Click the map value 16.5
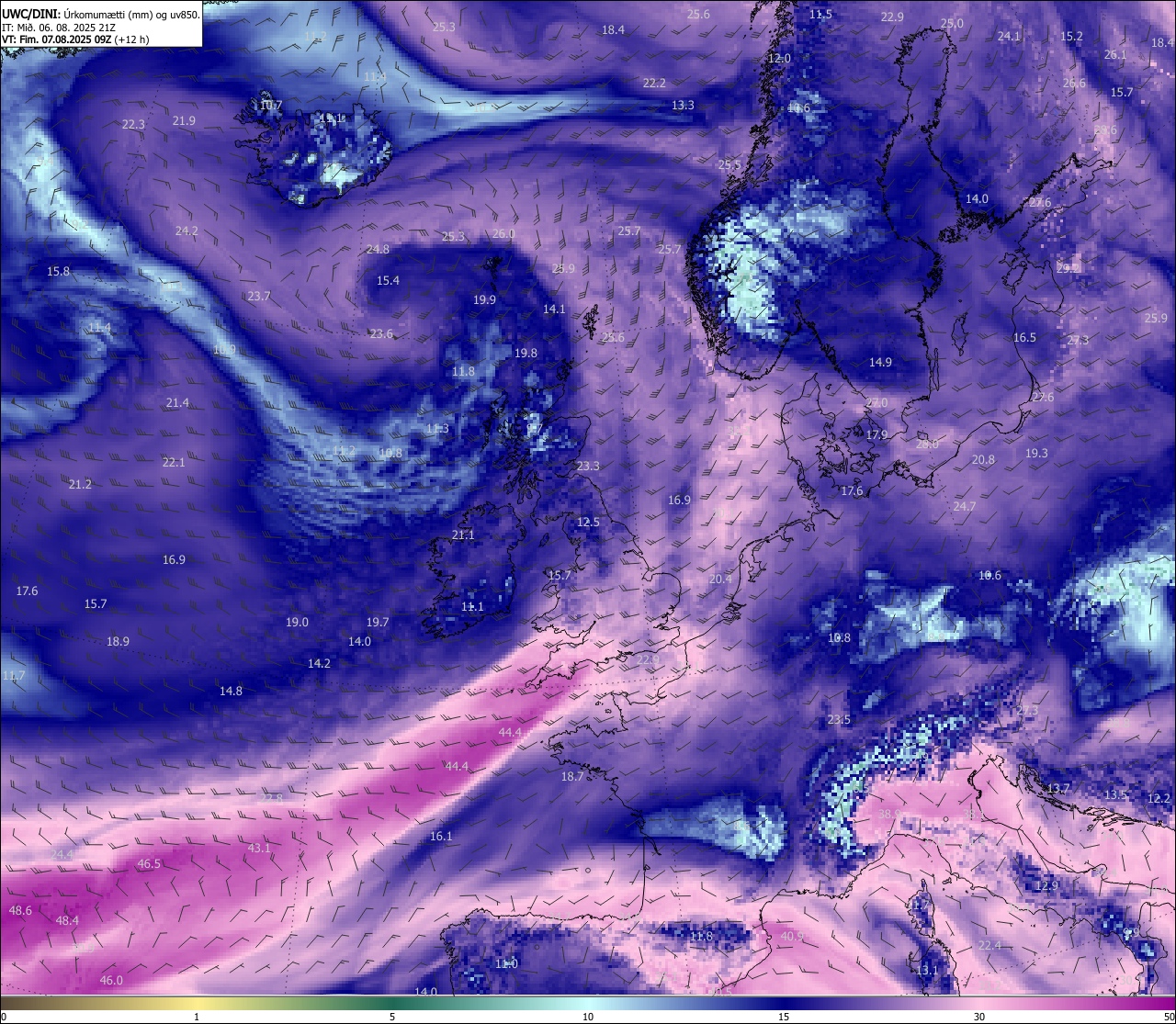 [1024, 337]
